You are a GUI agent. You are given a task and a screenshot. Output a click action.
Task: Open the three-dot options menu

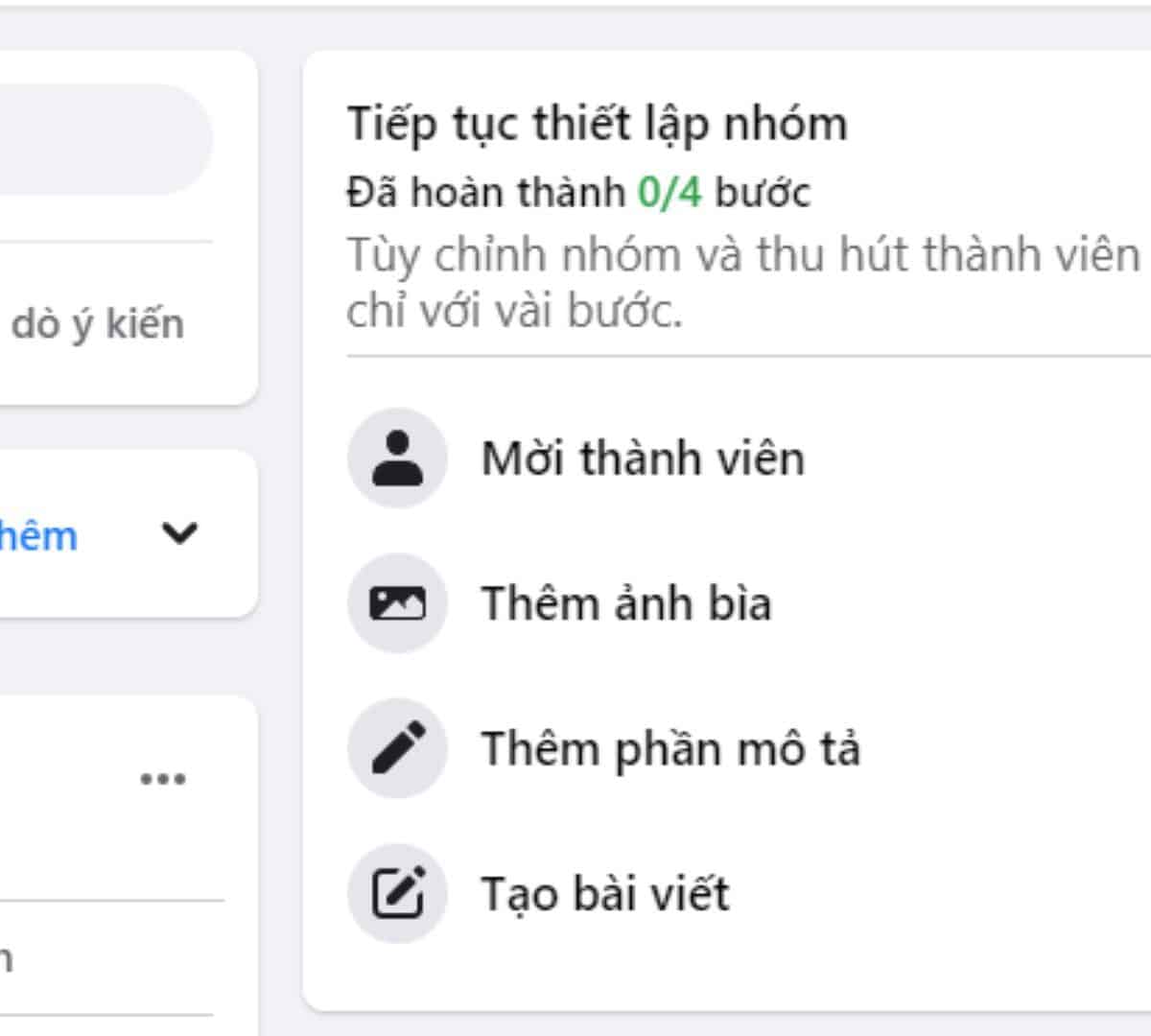(163, 778)
